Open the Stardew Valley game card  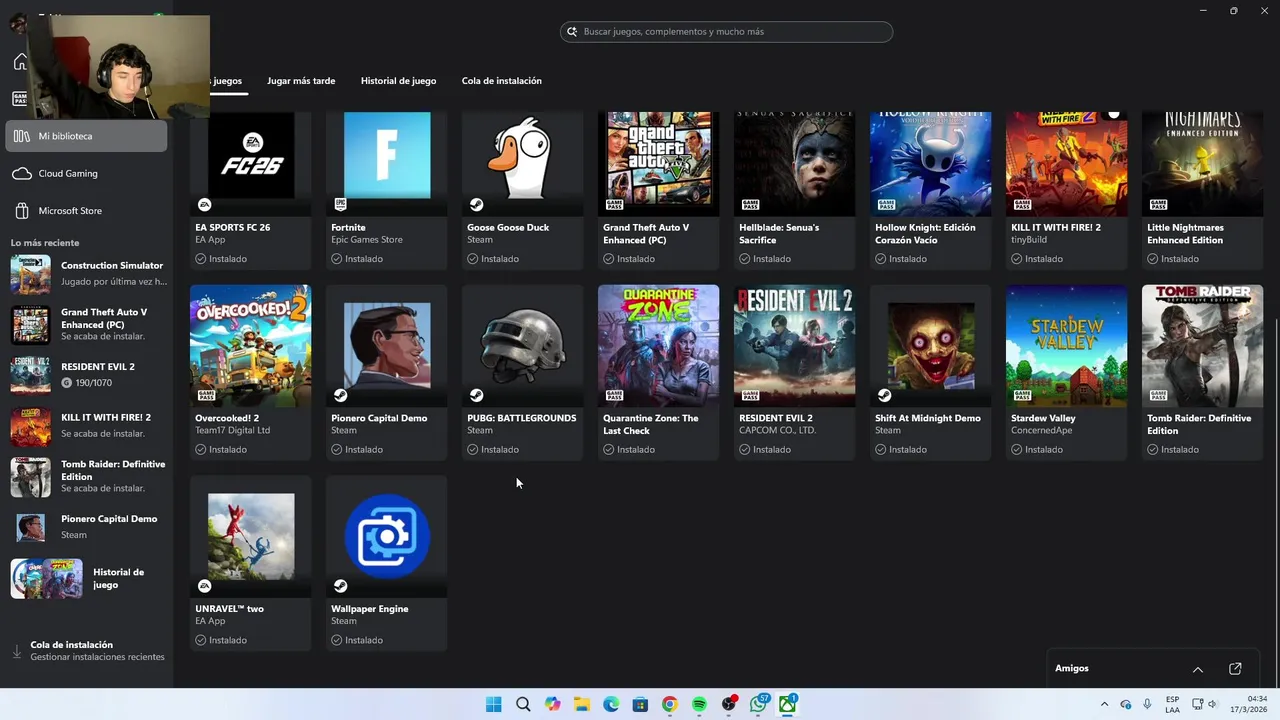pos(1067,372)
